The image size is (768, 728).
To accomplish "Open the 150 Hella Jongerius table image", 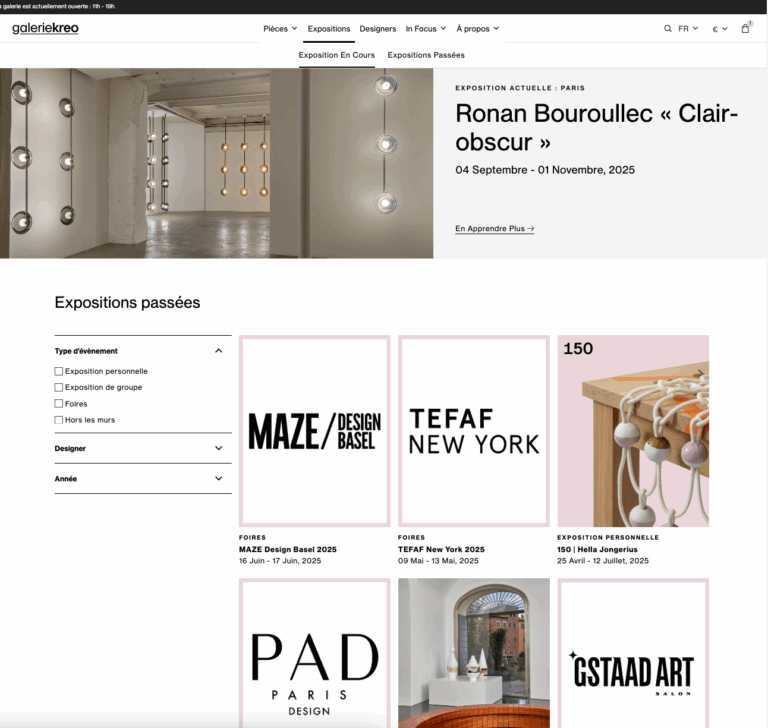I will tap(633, 431).
